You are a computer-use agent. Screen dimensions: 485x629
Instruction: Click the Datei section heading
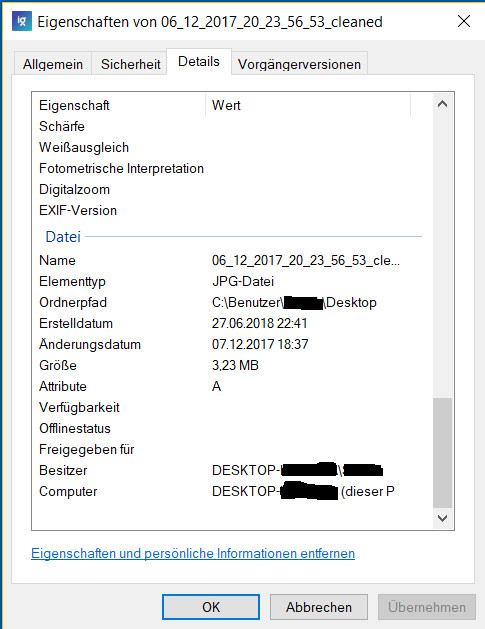[63, 237]
